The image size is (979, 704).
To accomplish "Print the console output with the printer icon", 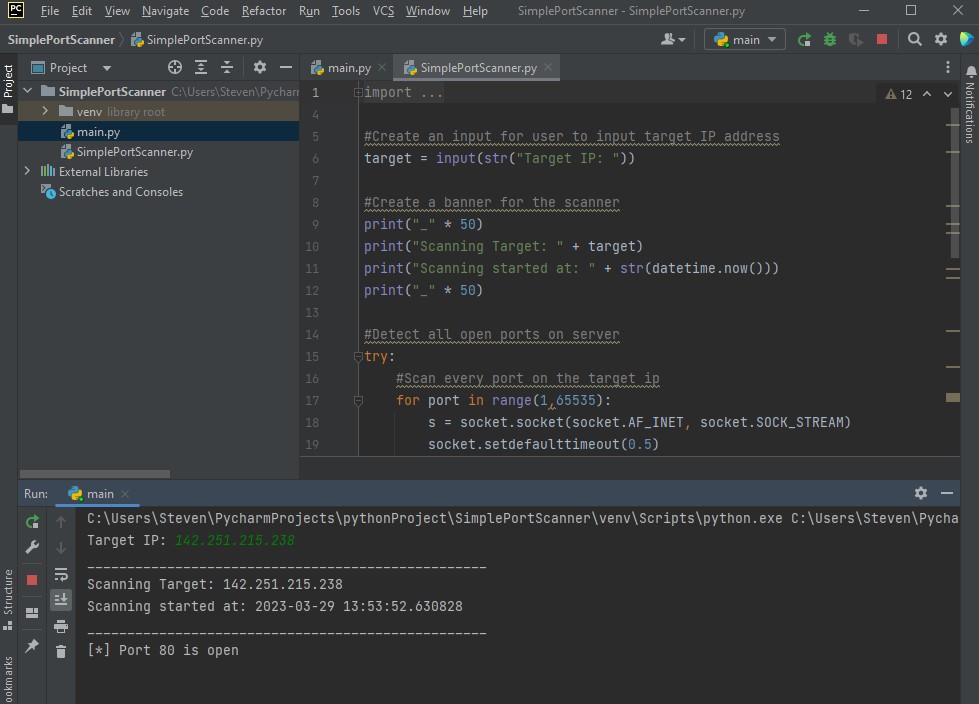I will coord(61,626).
